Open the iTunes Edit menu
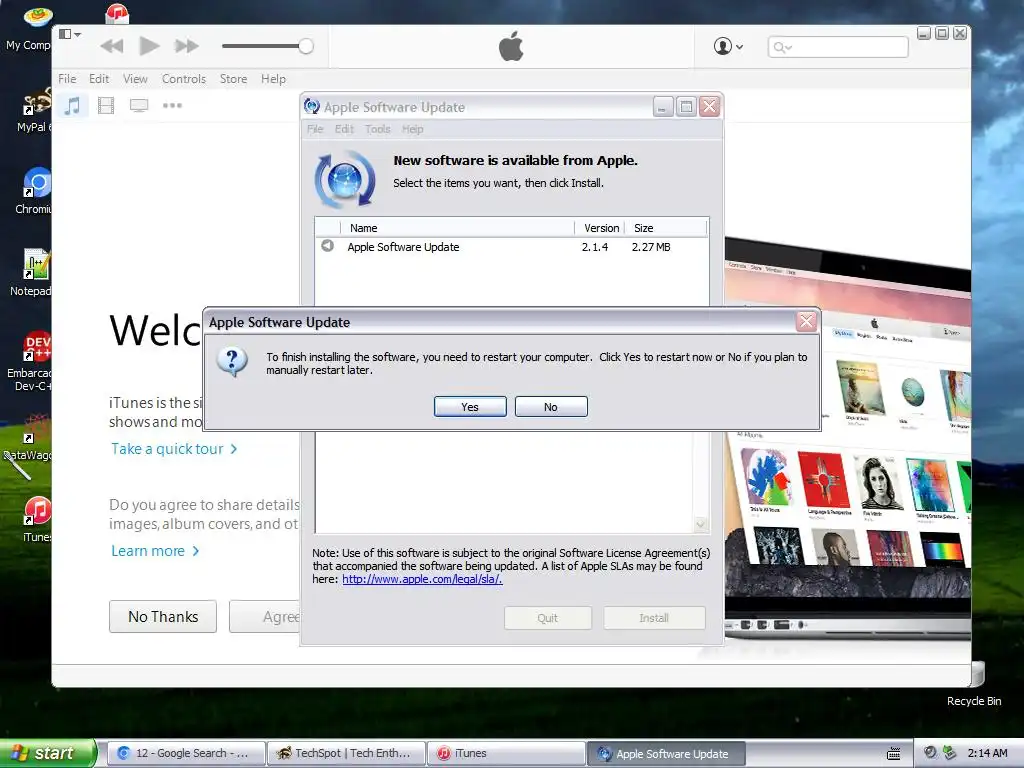This screenshot has height=768, width=1024. [x=99, y=79]
